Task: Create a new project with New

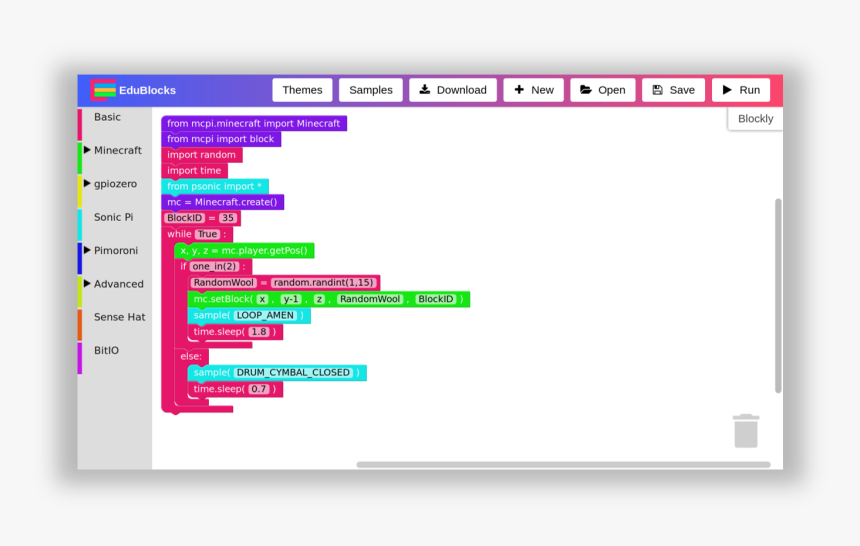Action: 534,90
